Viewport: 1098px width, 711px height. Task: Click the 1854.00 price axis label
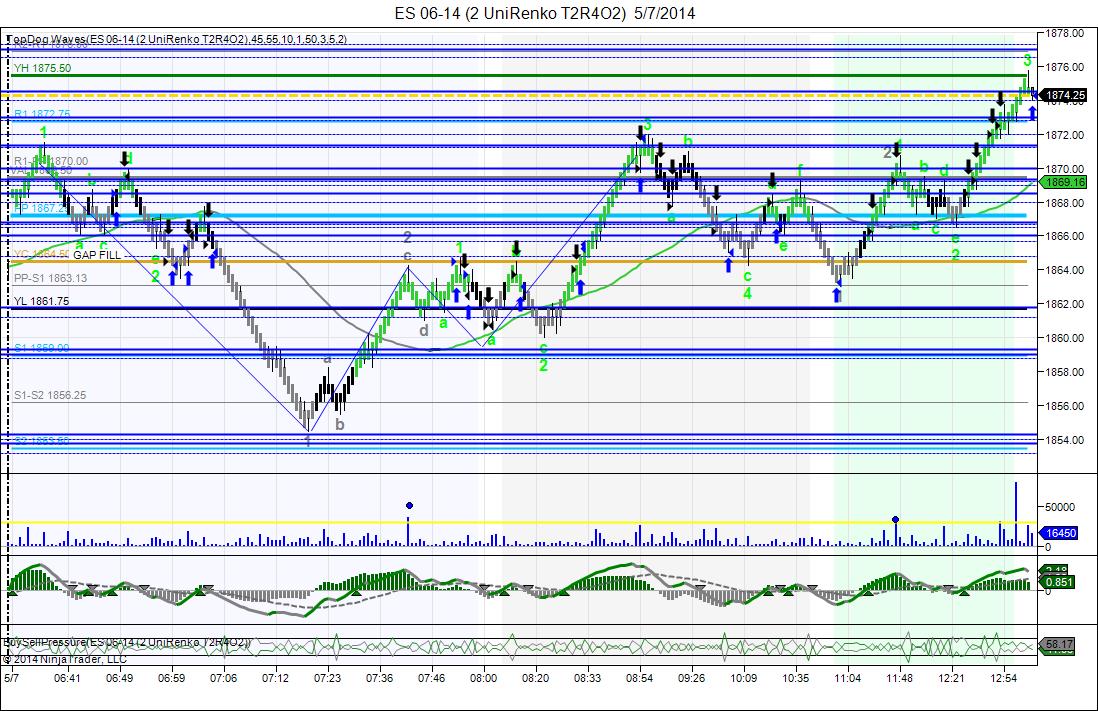coord(1065,440)
